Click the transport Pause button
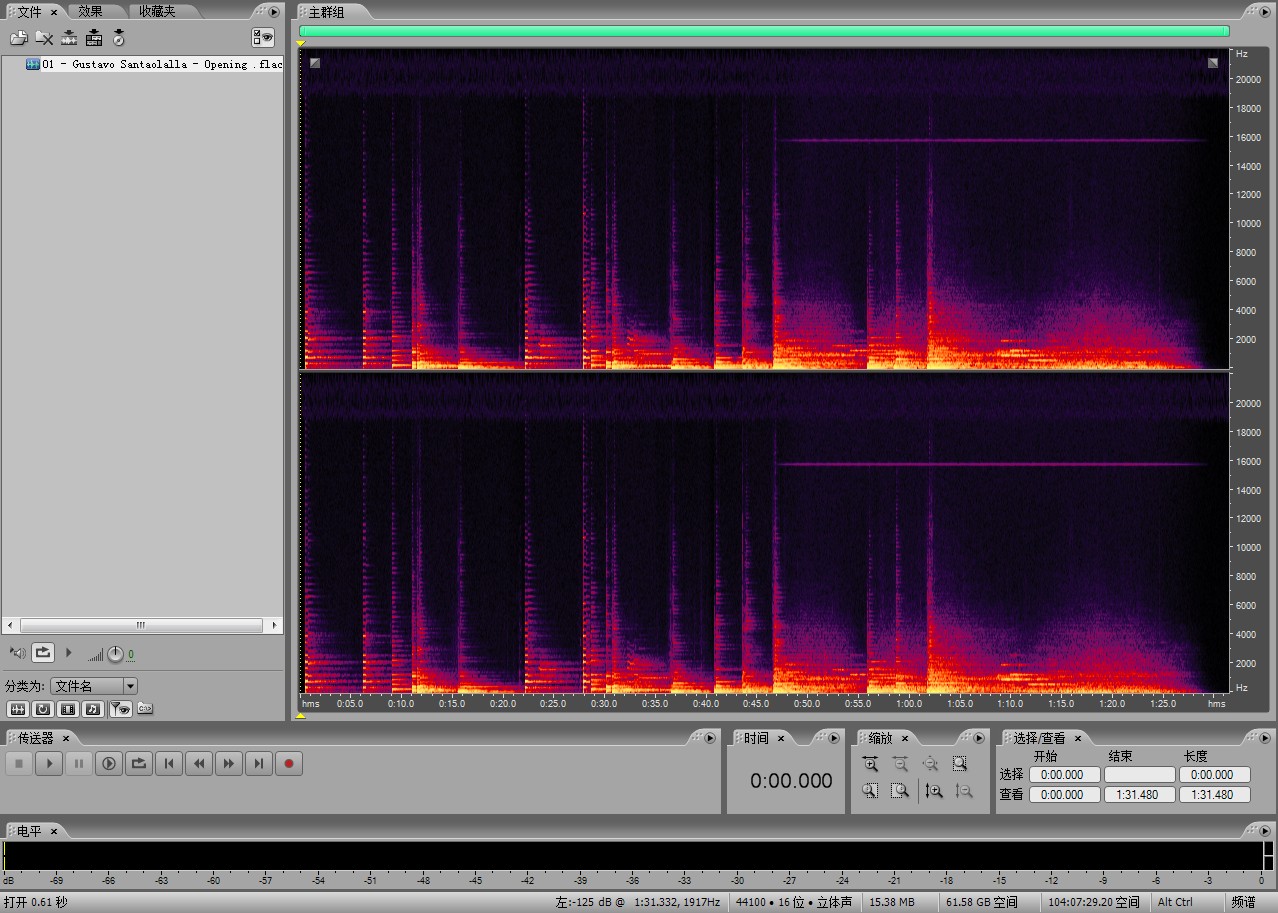The width and height of the screenshot is (1278, 913). [x=79, y=764]
